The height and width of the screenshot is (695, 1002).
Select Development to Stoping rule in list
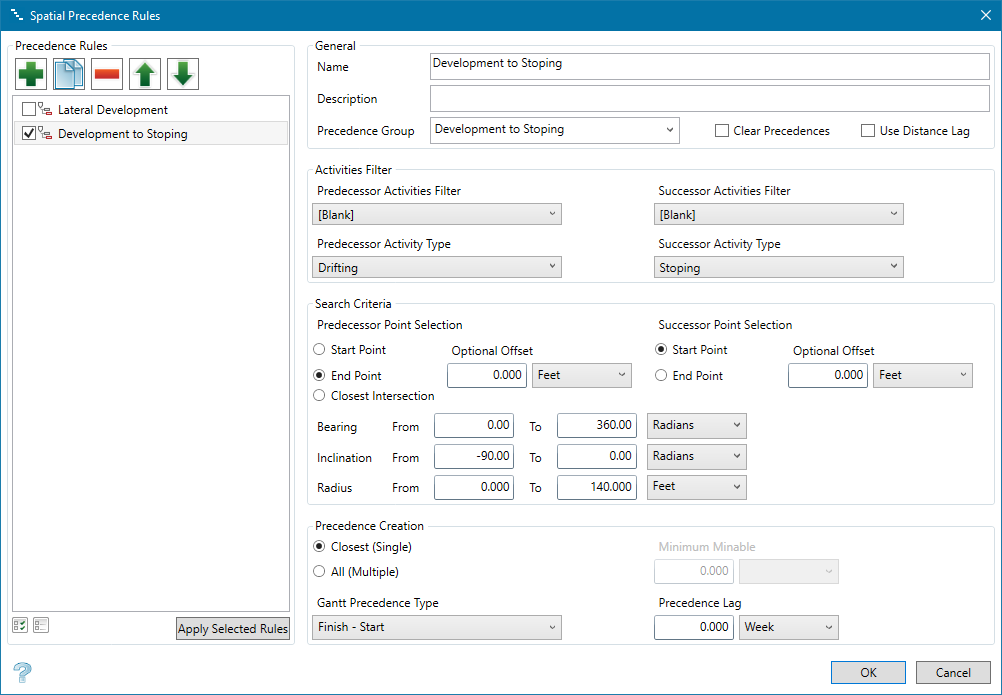(x=122, y=134)
